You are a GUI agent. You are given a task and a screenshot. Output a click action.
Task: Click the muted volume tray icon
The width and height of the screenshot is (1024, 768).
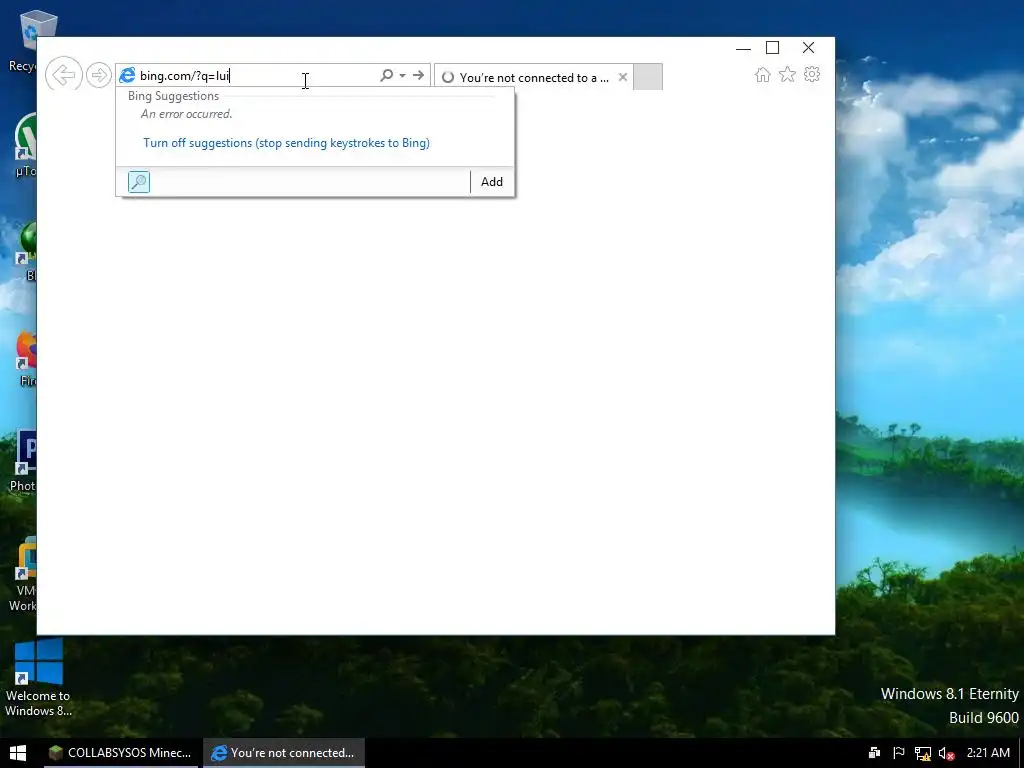point(946,754)
